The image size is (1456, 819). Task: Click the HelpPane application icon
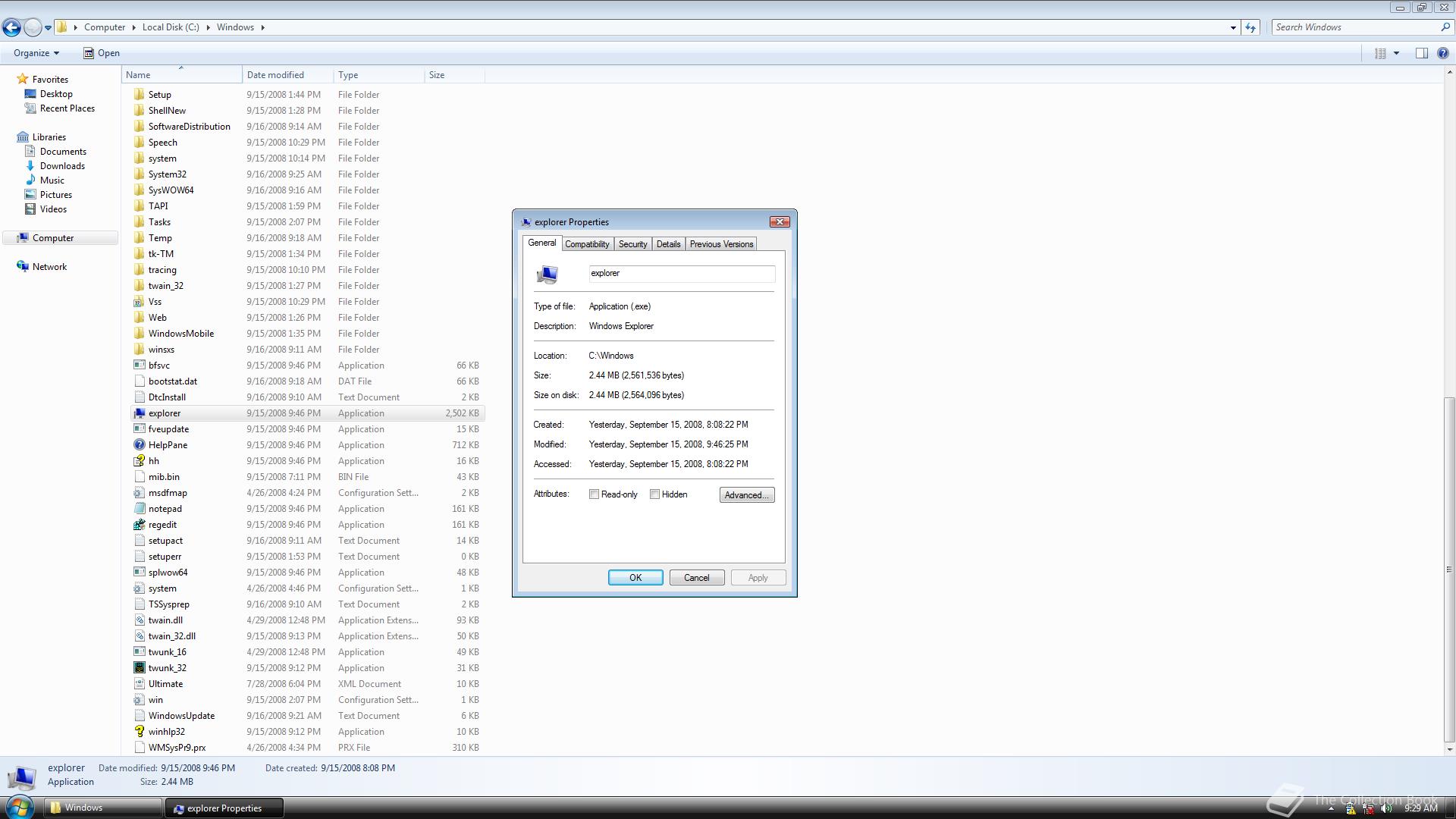[139, 445]
